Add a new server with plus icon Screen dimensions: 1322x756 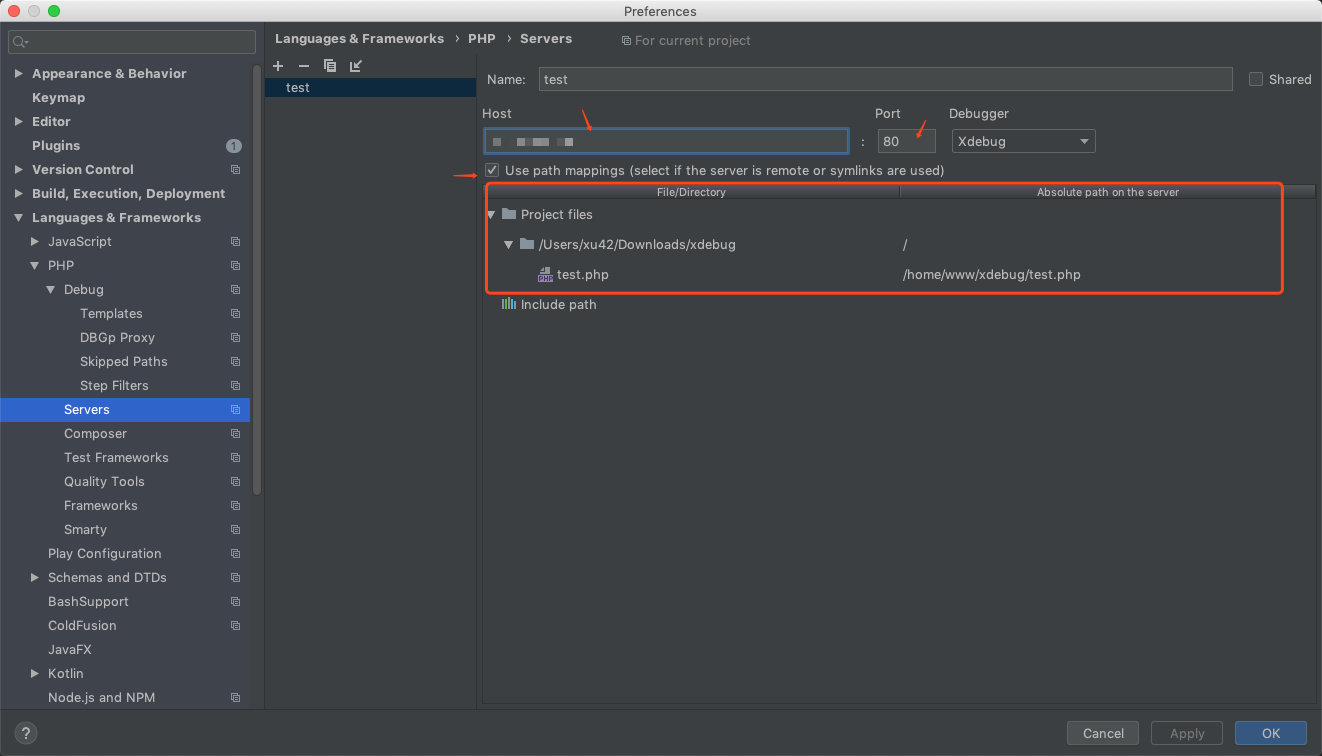click(278, 66)
